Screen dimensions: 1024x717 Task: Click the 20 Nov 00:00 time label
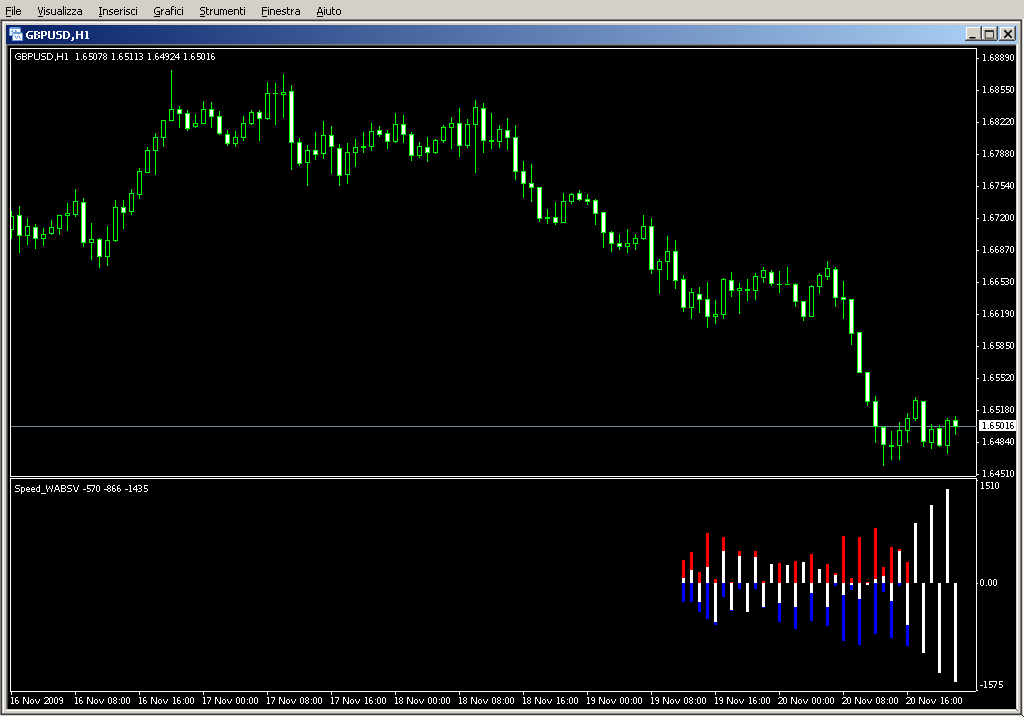pos(806,701)
